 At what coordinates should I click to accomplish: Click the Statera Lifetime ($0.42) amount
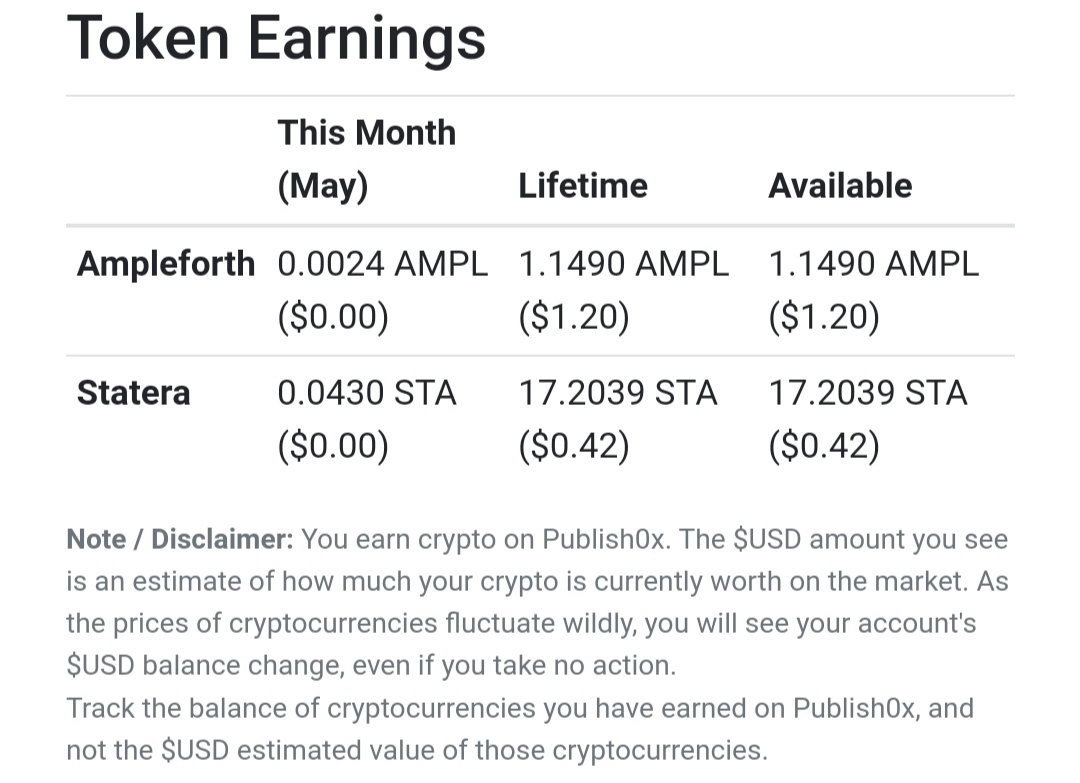click(574, 446)
